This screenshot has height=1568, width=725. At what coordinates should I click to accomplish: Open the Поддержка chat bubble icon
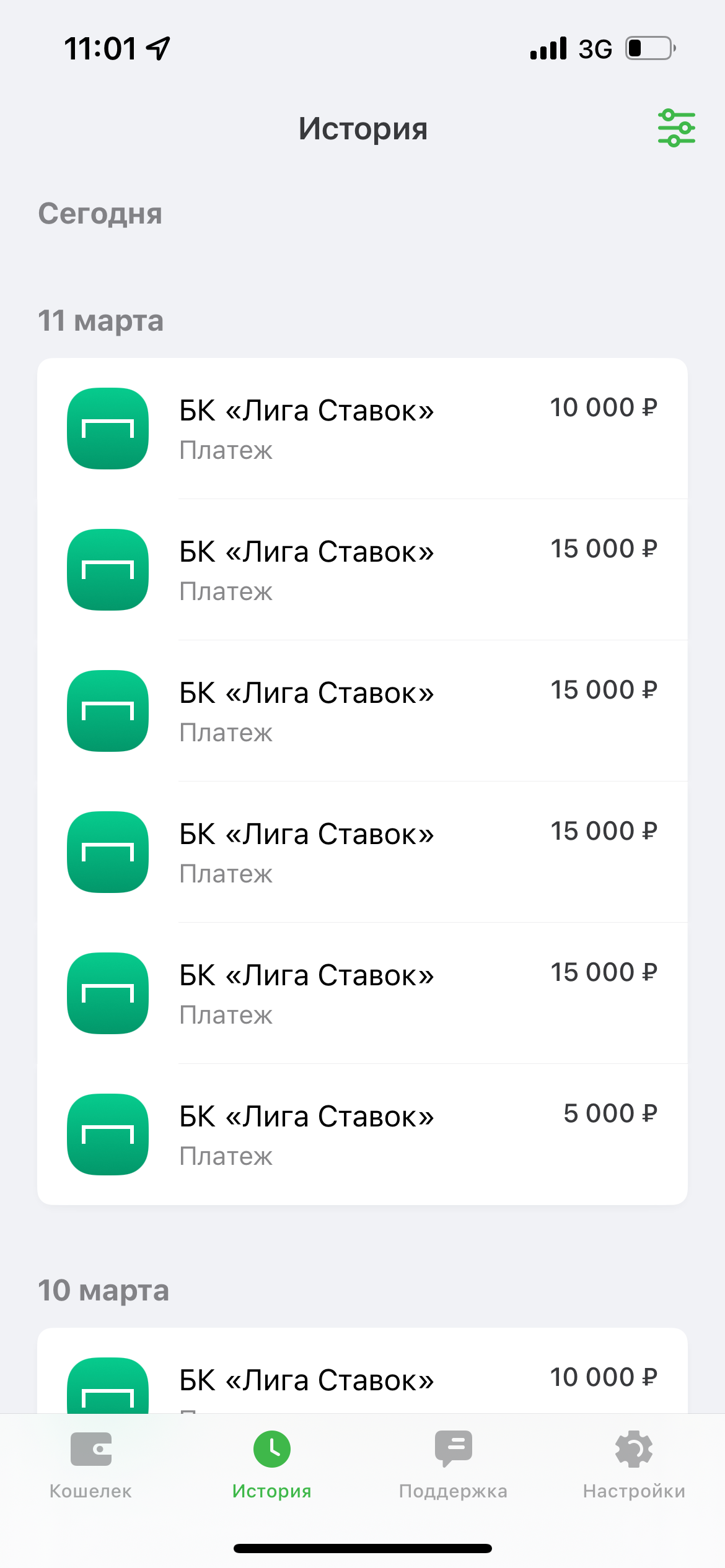pos(453,1448)
